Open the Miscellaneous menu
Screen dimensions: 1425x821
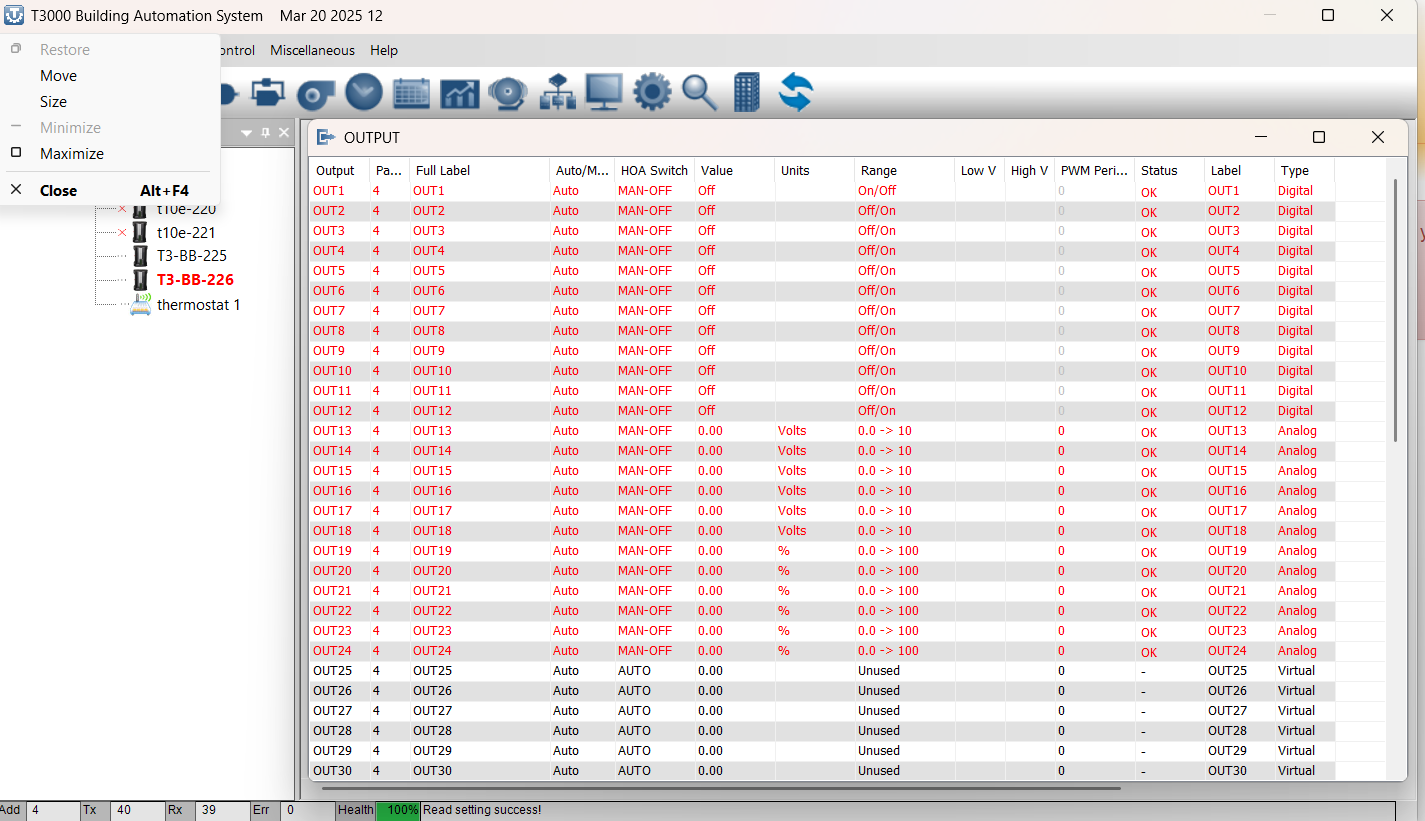[312, 50]
